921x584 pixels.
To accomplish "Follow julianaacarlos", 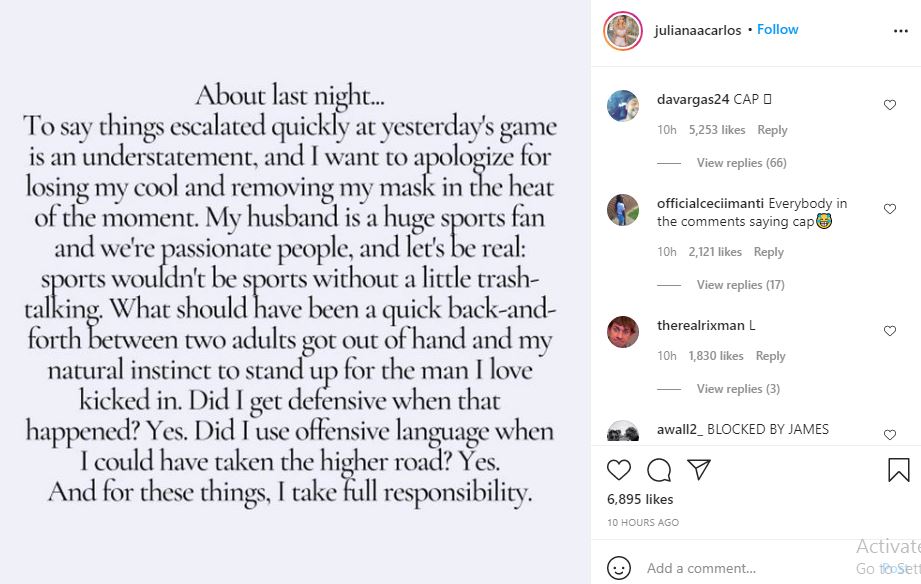I will coord(777,29).
